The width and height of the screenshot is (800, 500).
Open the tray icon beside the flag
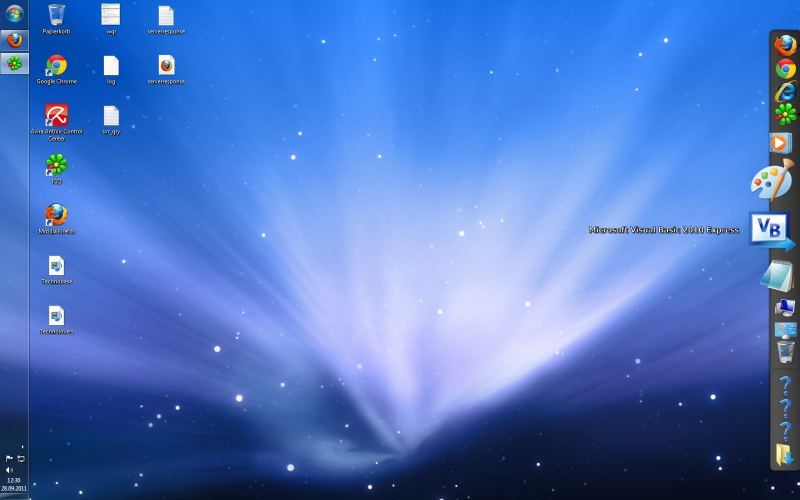click(21, 458)
